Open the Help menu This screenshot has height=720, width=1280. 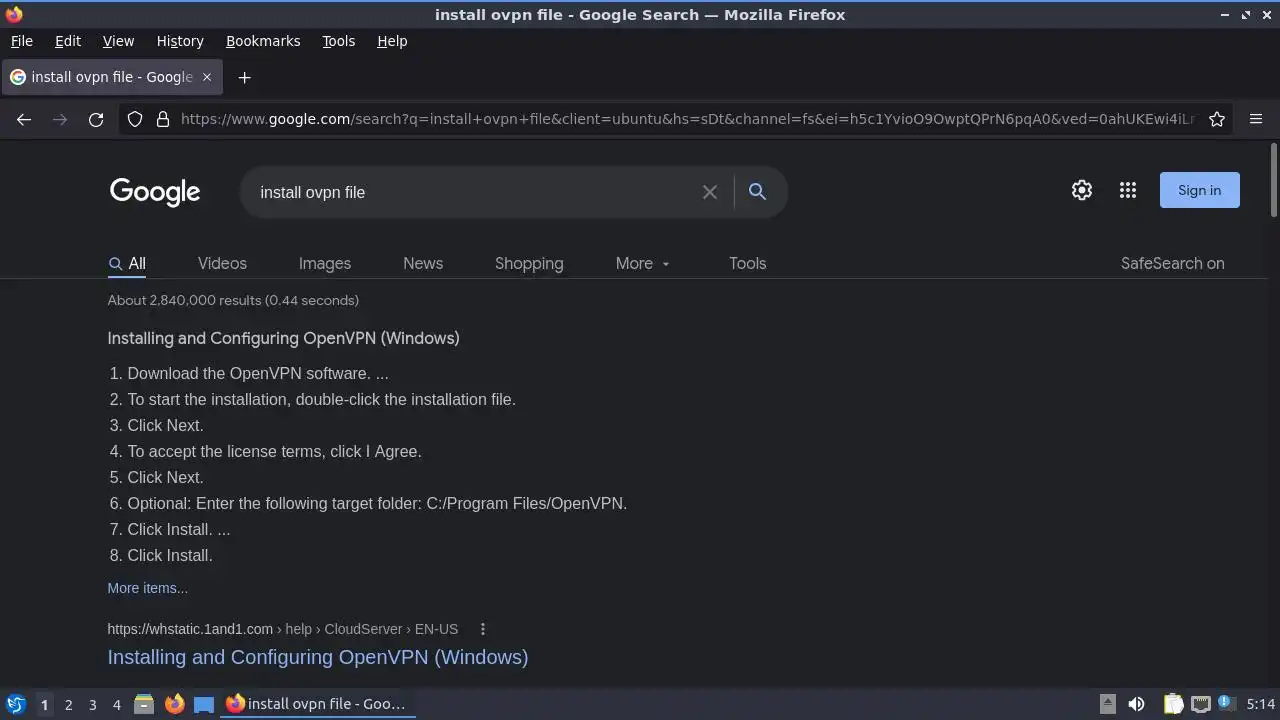[392, 41]
